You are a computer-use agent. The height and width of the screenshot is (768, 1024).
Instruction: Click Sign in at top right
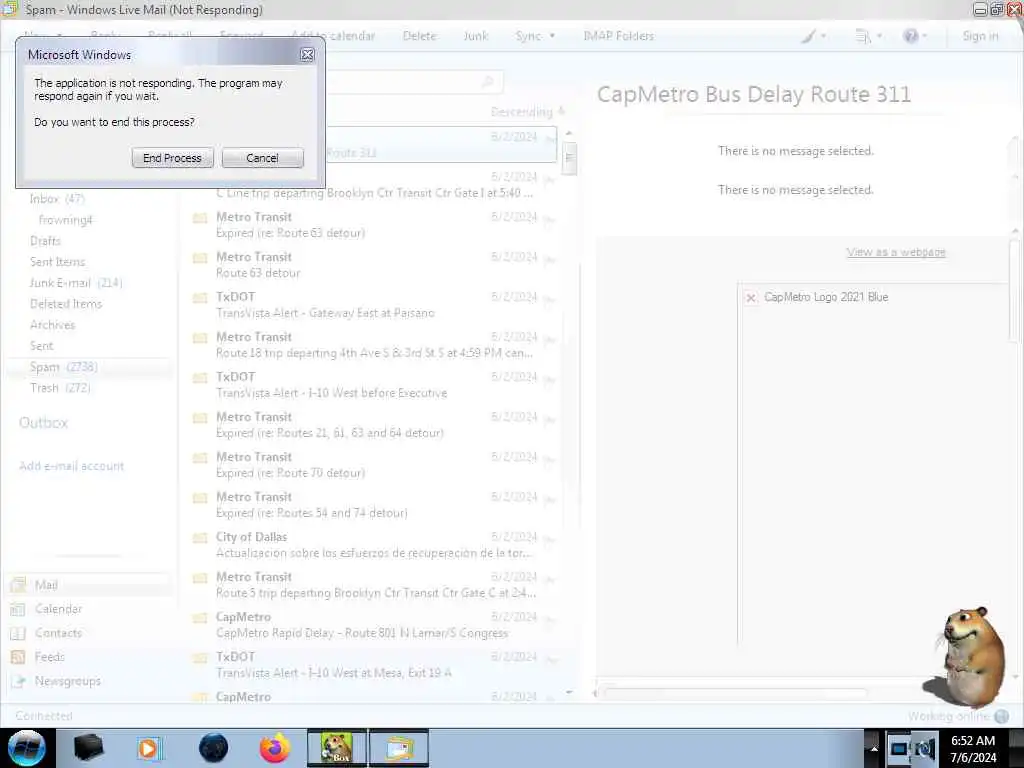pyautogui.click(x=980, y=36)
